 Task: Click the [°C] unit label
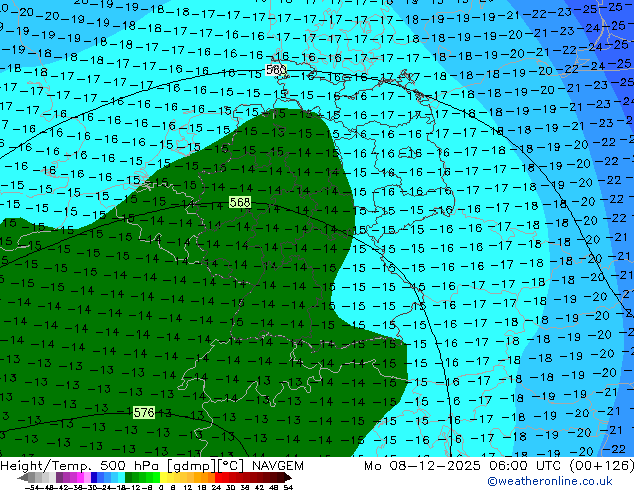point(231,466)
